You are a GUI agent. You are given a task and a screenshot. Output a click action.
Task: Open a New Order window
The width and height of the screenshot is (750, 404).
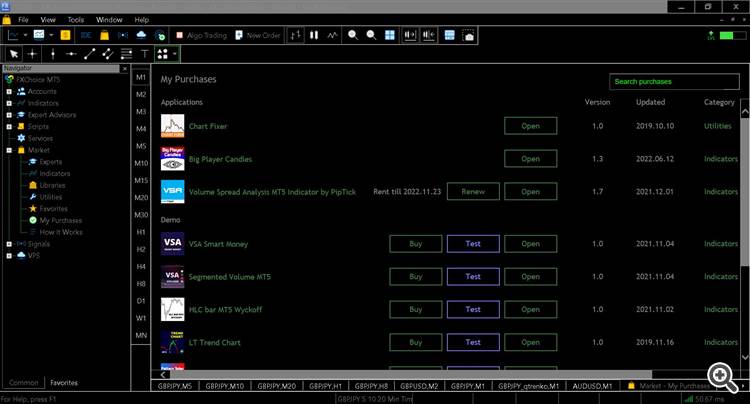coord(257,35)
